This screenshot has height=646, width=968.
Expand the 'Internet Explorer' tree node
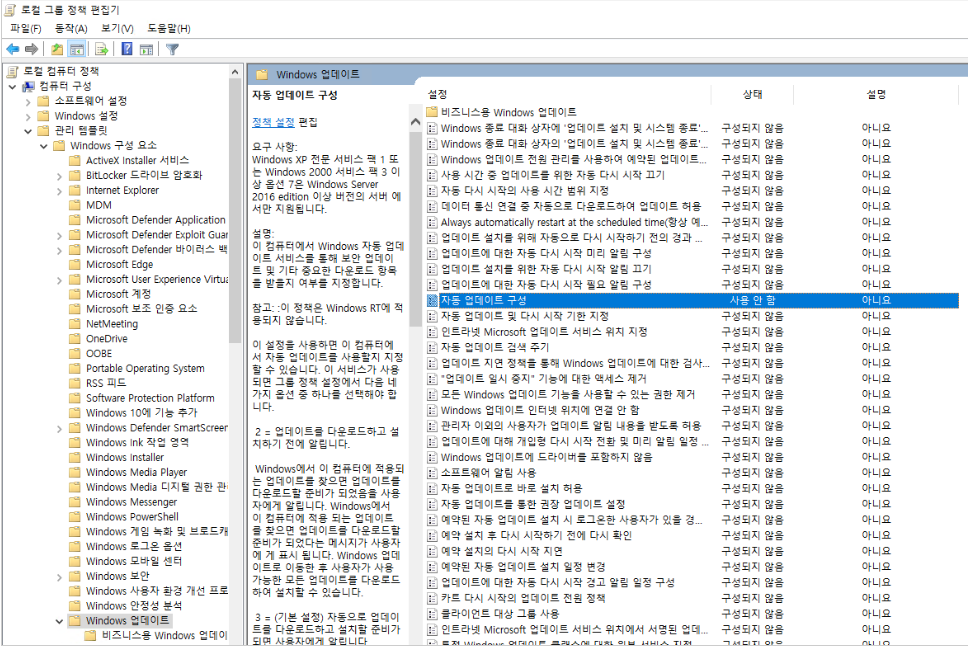(x=59, y=190)
